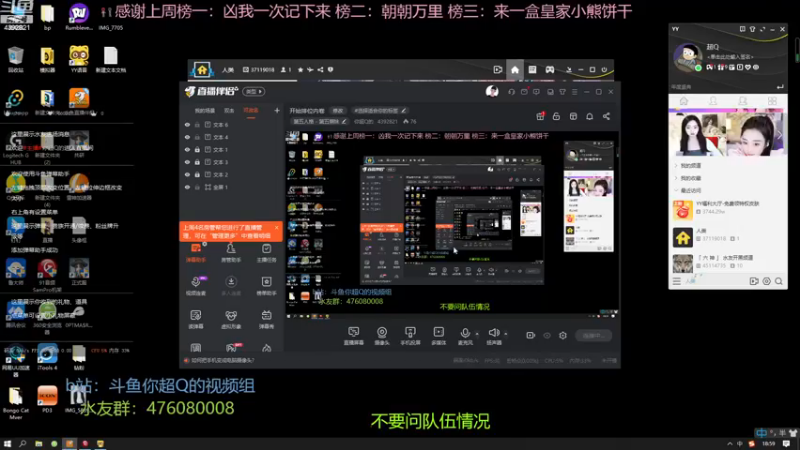Hide the 全屏 1 source layer
This screenshot has height=450, width=800.
187,187
